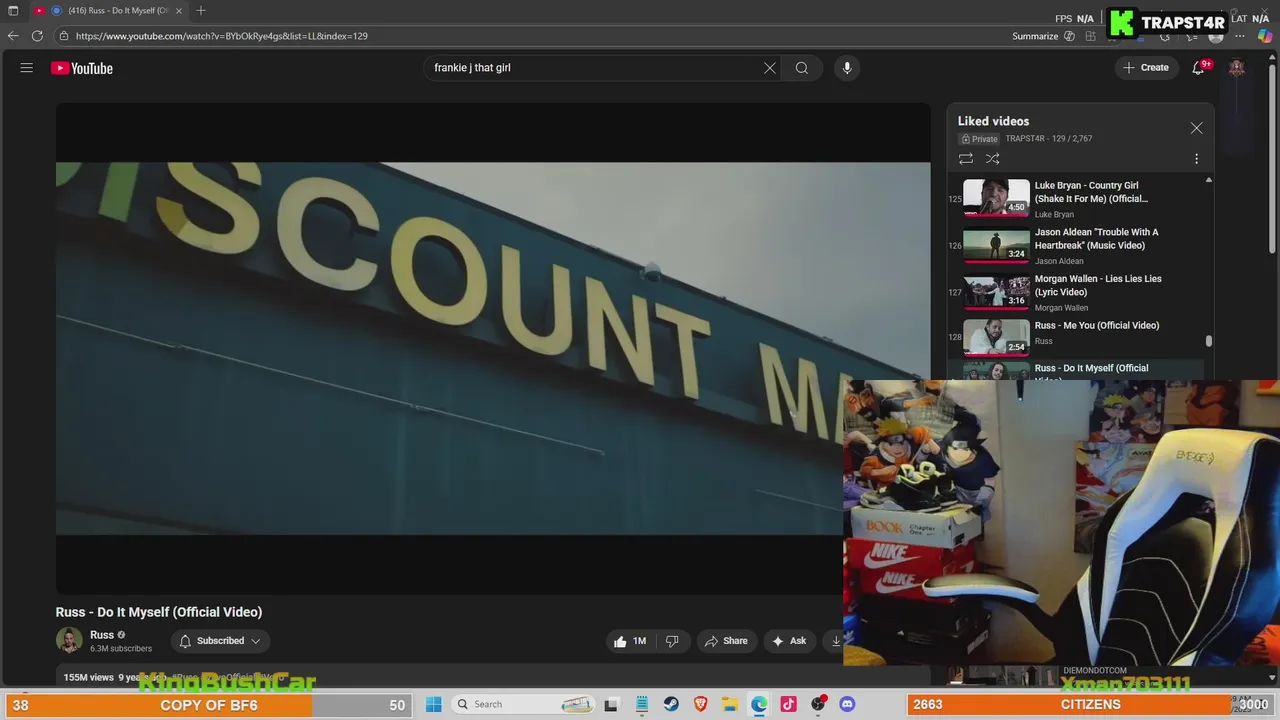This screenshot has width=1280, height=720.
Task: Open Steam from the taskbar
Action: point(671,704)
